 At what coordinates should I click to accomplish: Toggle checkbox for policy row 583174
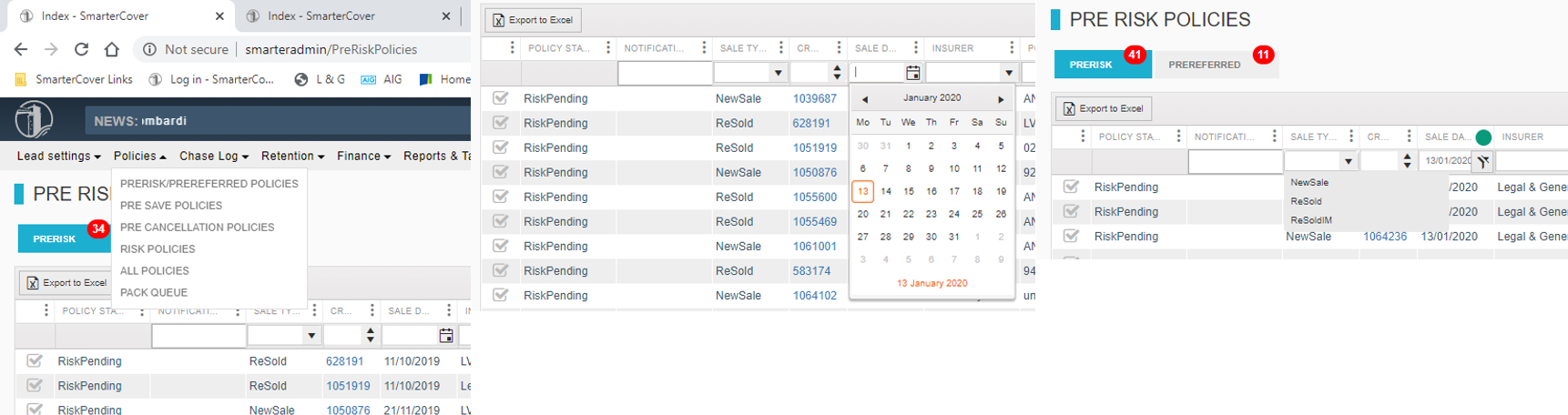click(501, 270)
